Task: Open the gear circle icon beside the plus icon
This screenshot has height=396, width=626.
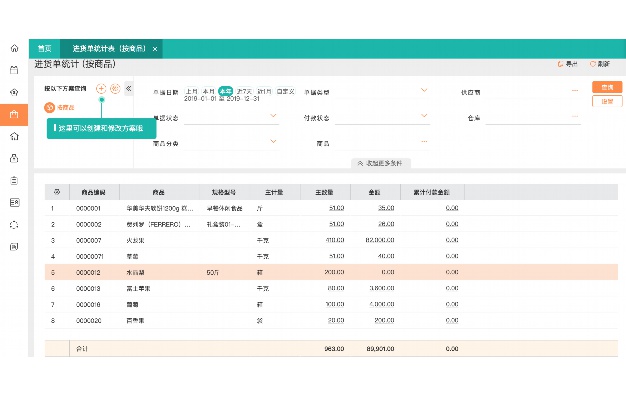Action: (115, 89)
